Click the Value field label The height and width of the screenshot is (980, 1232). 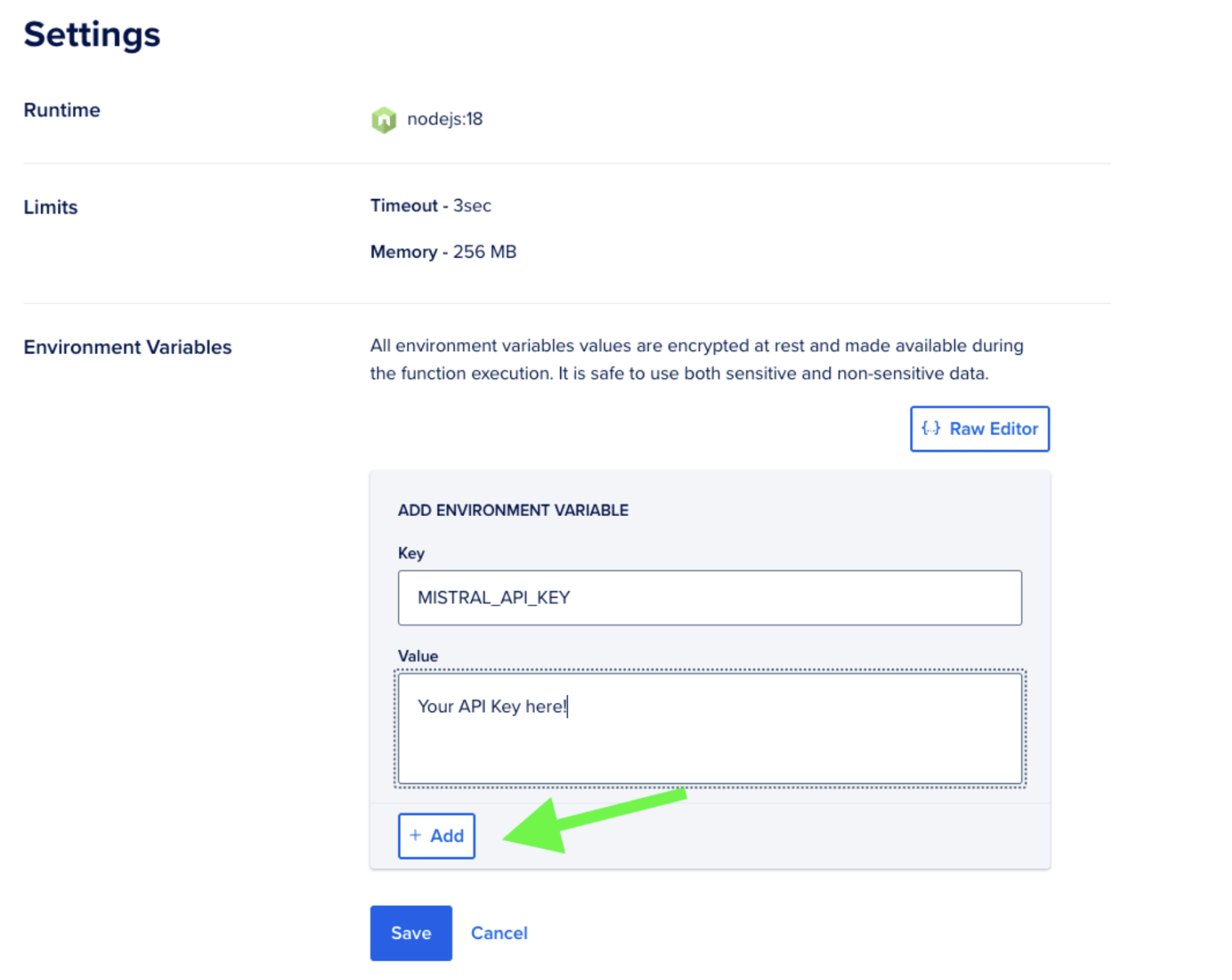(x=418, y=656)
